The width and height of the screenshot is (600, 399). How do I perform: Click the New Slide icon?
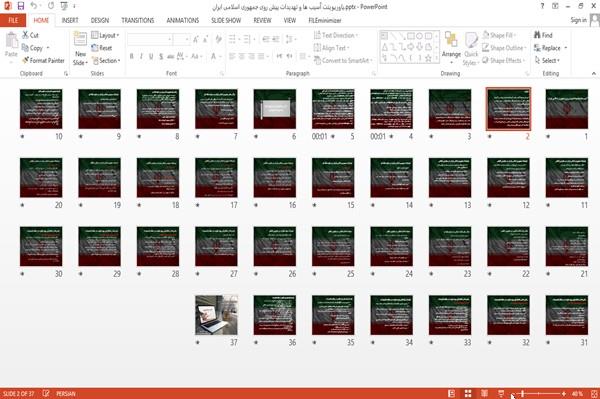tap(80, 39)
